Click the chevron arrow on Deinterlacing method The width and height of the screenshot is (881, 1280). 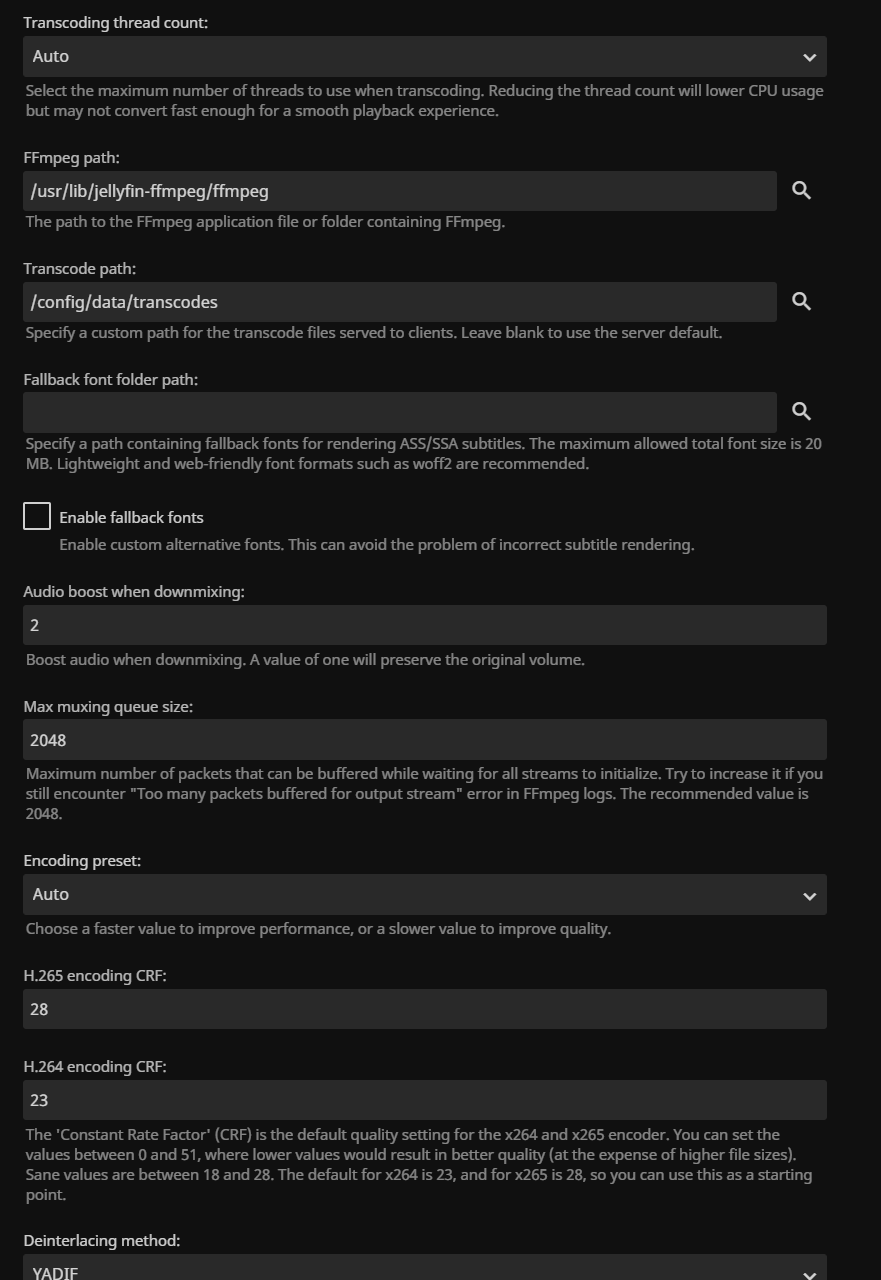point(809,1273)
